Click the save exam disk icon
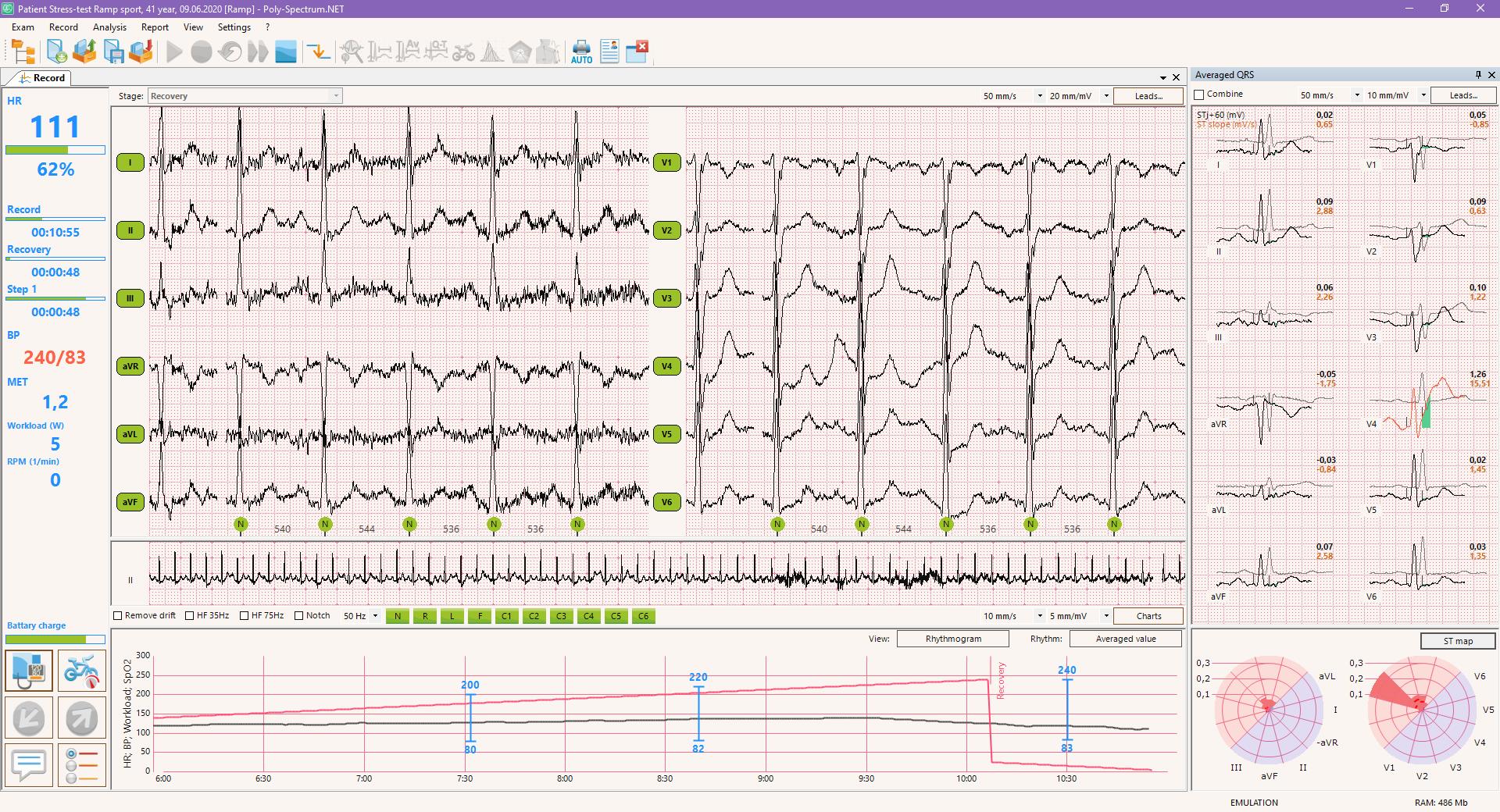Viewport: 1500px width, 812px height. (114, 52)
